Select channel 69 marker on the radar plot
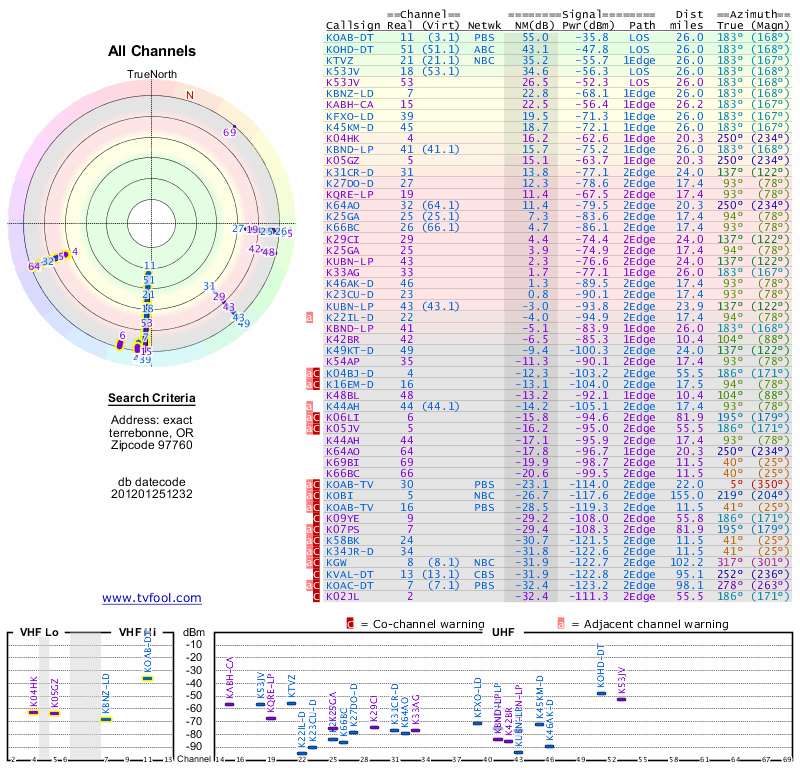Viewport: 800px width, 768px height. click(x=229, y=131)
